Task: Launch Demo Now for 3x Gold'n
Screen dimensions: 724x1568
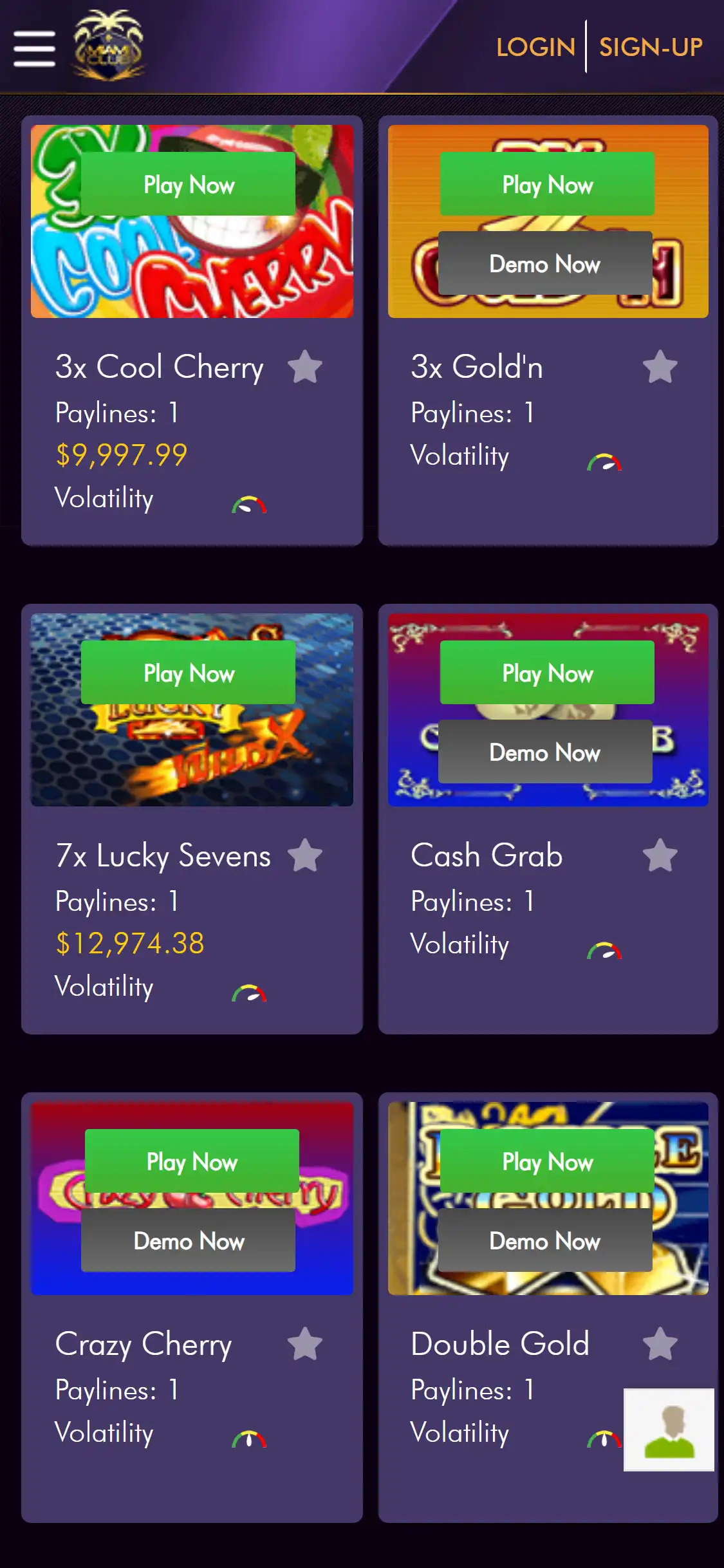Action: (x=545, y=263)
